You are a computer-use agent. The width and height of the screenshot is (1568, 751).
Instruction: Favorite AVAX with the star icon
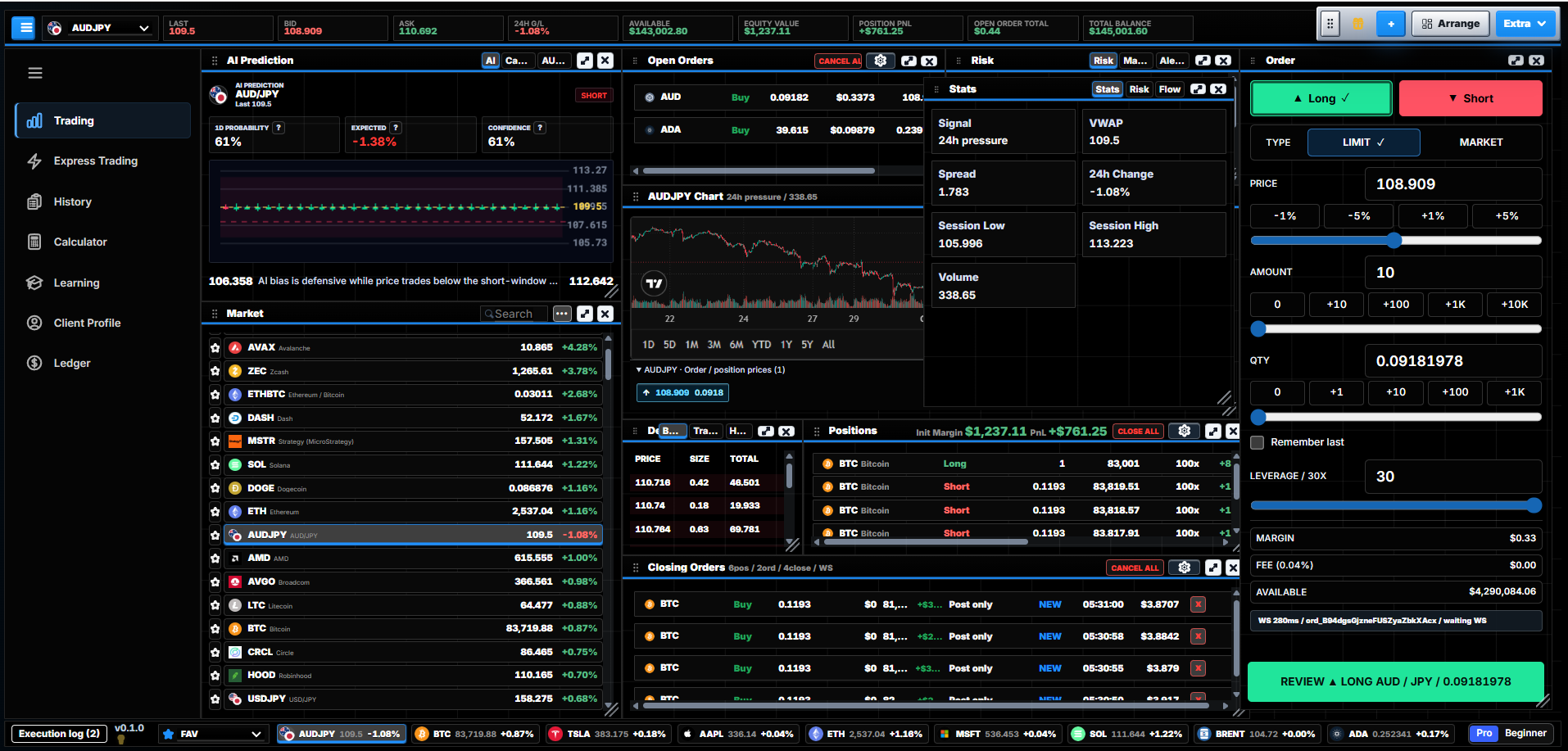click(x=215, y=347)
